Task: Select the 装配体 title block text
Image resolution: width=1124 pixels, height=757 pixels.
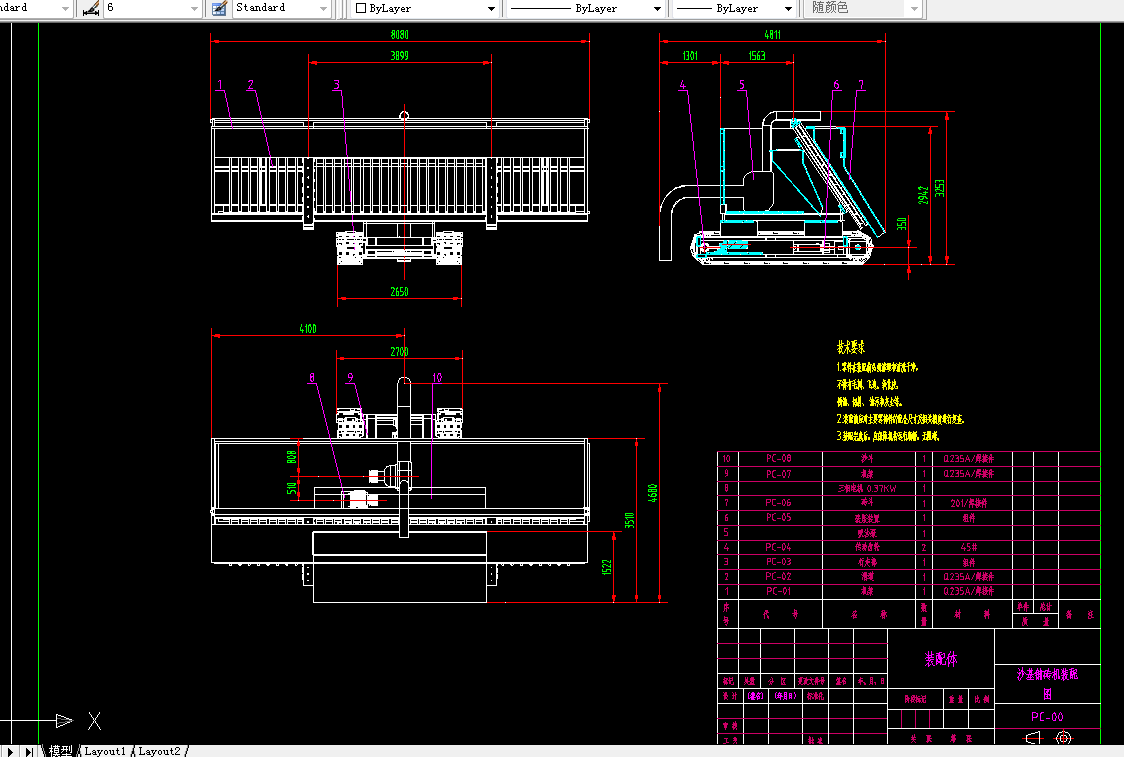Action: (940, 659)
